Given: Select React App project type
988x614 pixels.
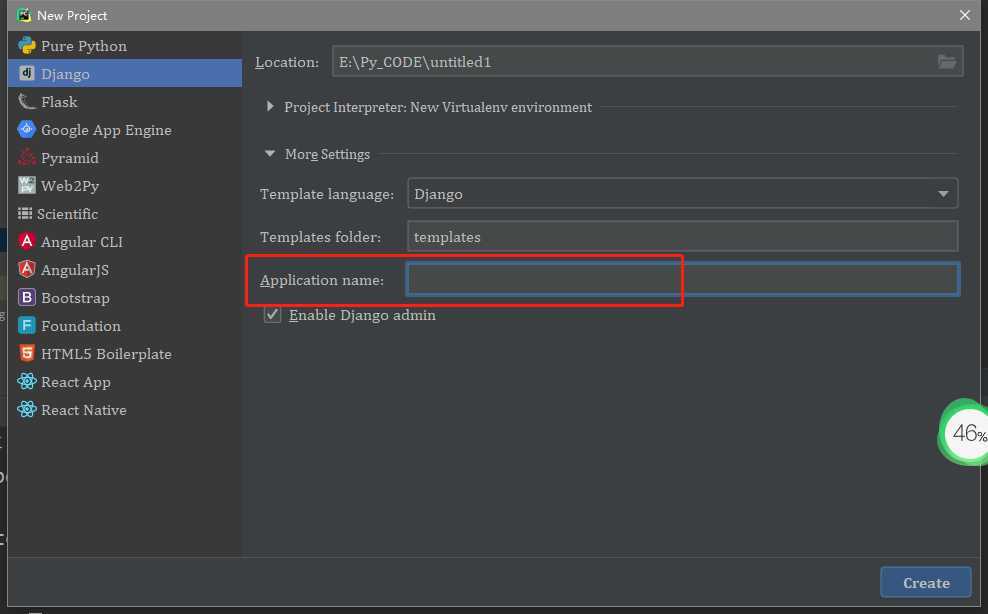Looking at the screenshot, I should click(x=76, y=382).
